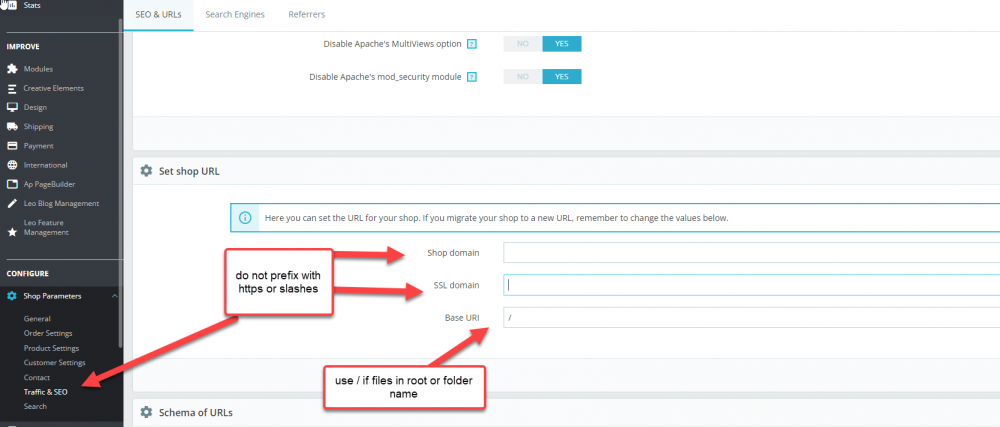Open Product Settings submenu item
The width and height of the screenshot is (1000, 427).
coord(51,348)
